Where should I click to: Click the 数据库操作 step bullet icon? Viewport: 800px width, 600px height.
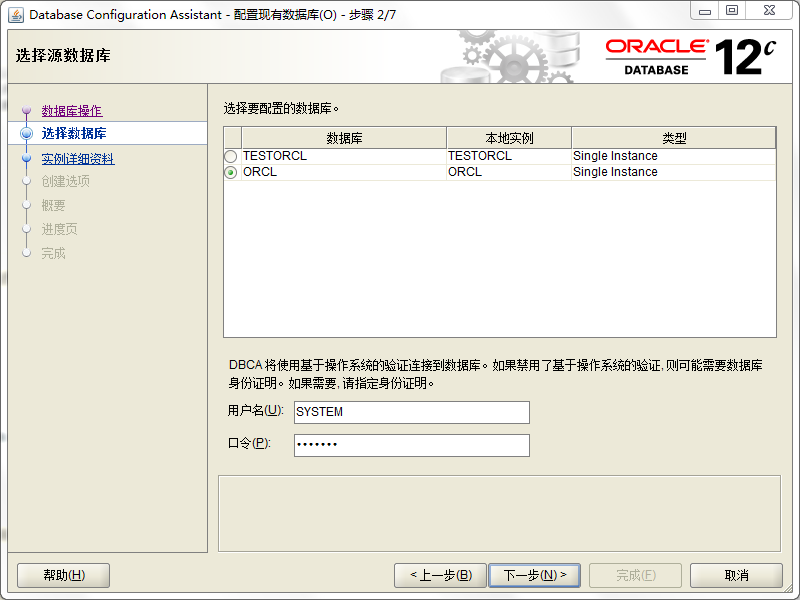coord(27,110)
